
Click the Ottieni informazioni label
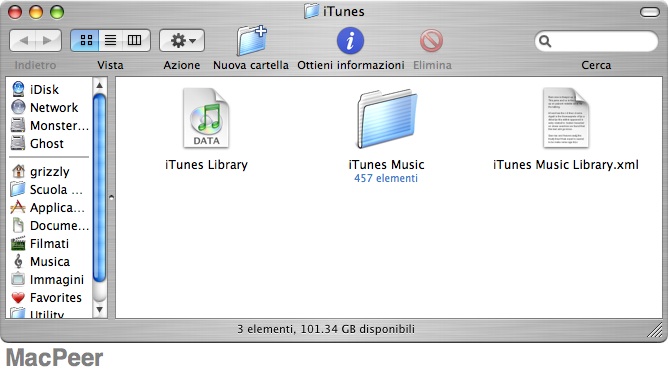point(351,65)
